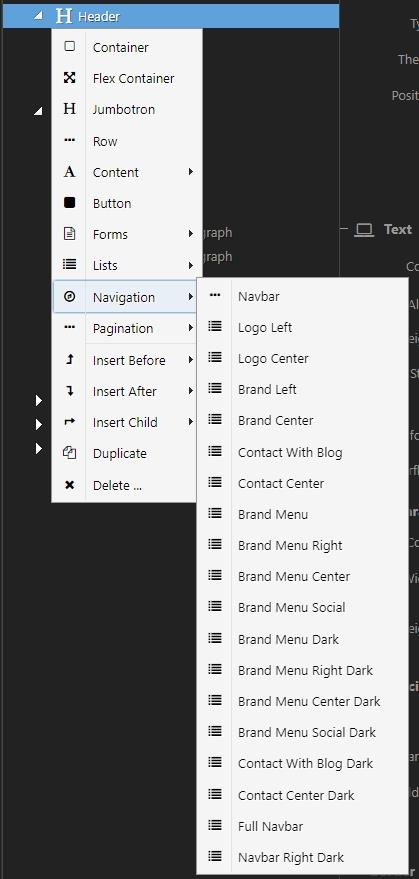
Task: Click the Duplicate copy icon
Action: click(70, 453)
